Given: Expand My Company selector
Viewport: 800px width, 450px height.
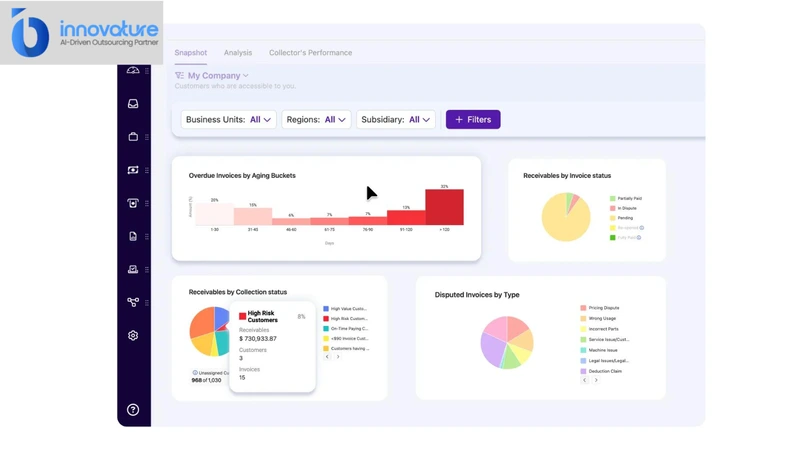Looking at the screenshot, I should (218, 76).
